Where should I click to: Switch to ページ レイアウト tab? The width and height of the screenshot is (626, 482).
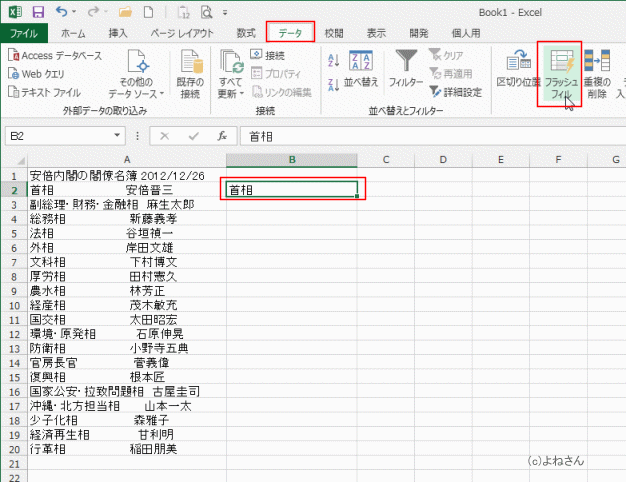point(182,33)
